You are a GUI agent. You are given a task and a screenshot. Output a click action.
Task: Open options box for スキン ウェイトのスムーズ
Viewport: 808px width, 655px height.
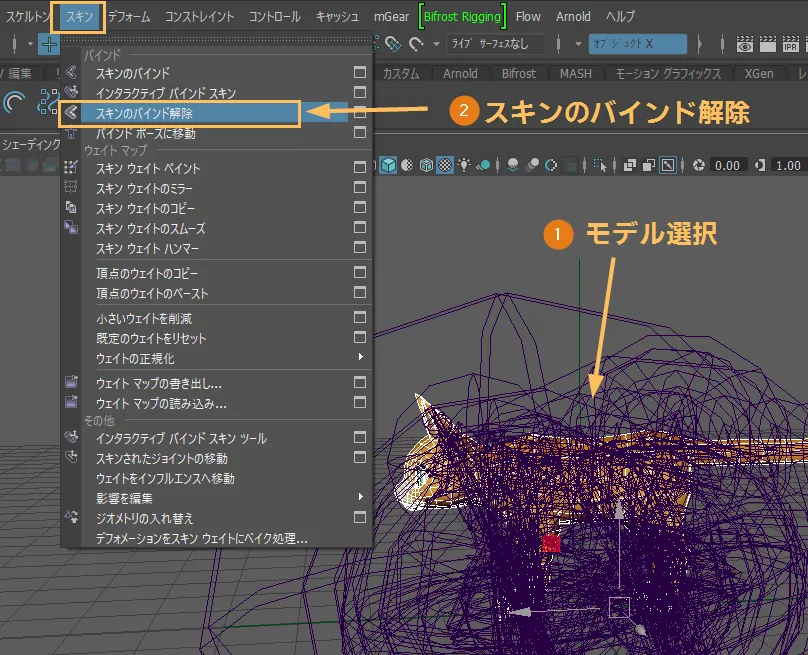(x=360, y=227)
